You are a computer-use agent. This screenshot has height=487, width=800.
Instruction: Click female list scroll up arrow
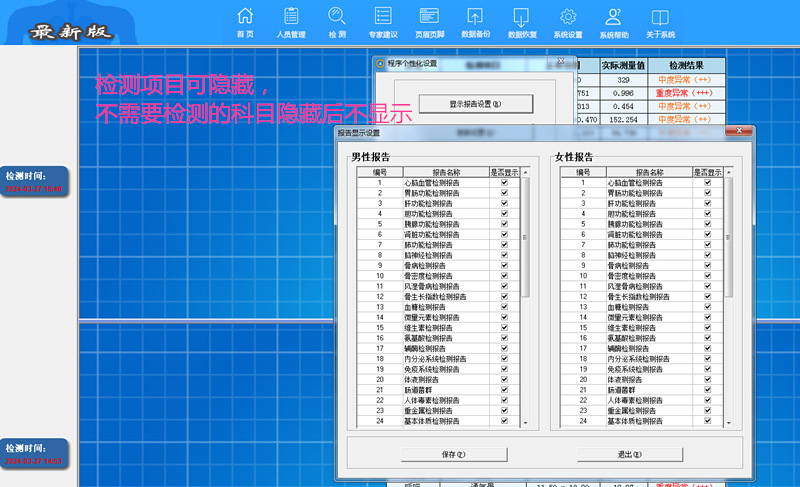729,172
